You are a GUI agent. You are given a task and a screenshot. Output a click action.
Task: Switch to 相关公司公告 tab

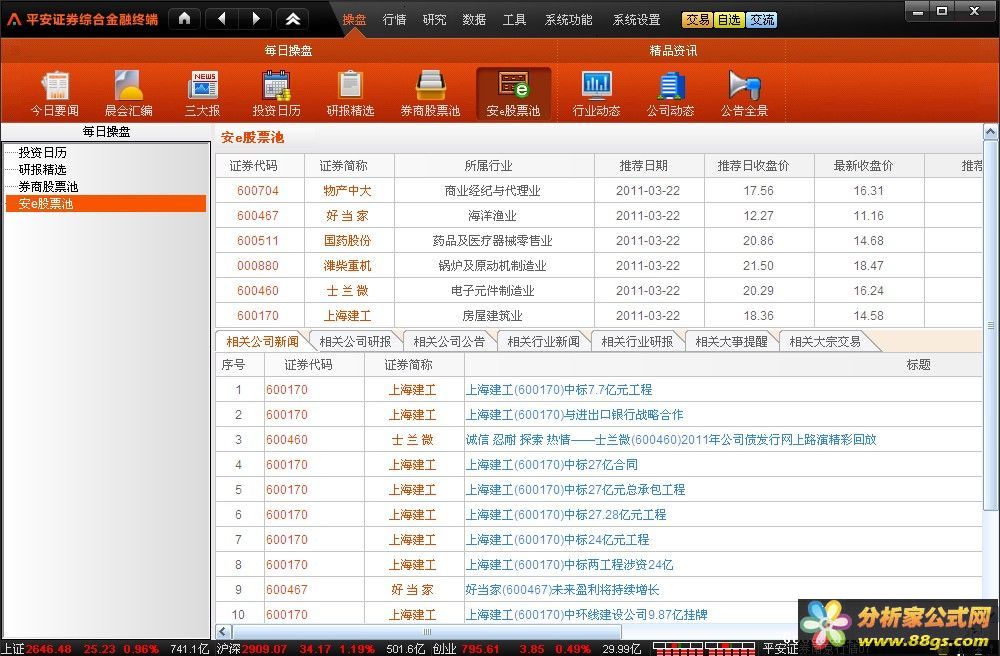coord(449,342)
